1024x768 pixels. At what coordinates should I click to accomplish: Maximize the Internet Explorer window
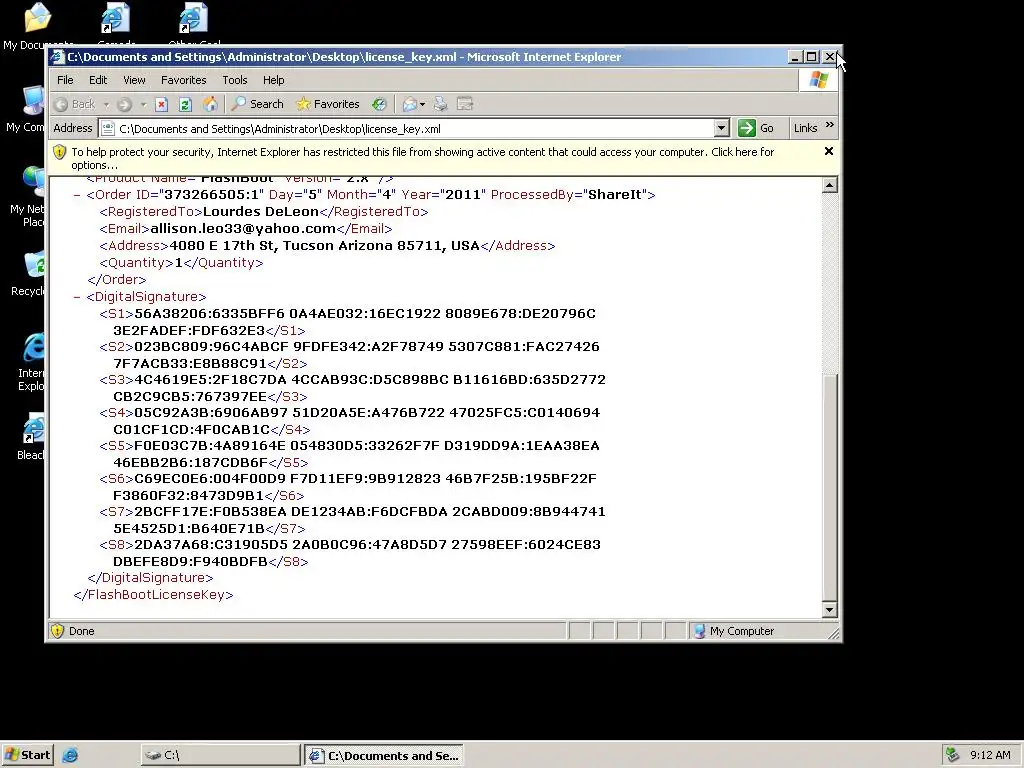(812, 57)
